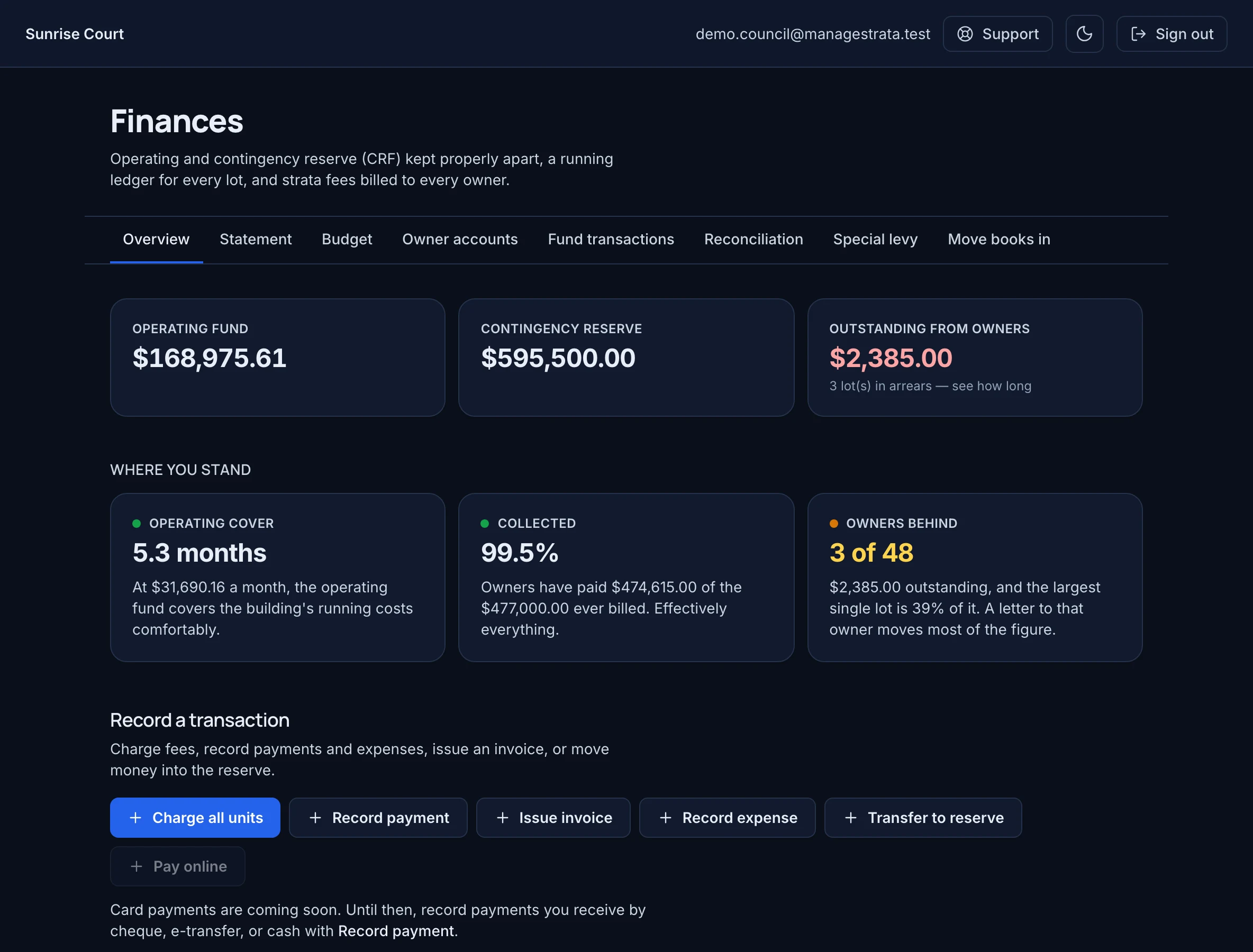Click the lifebuoy icon in Support button
The height and width of the screenshot is (952, 1253).
click(965, 34)
